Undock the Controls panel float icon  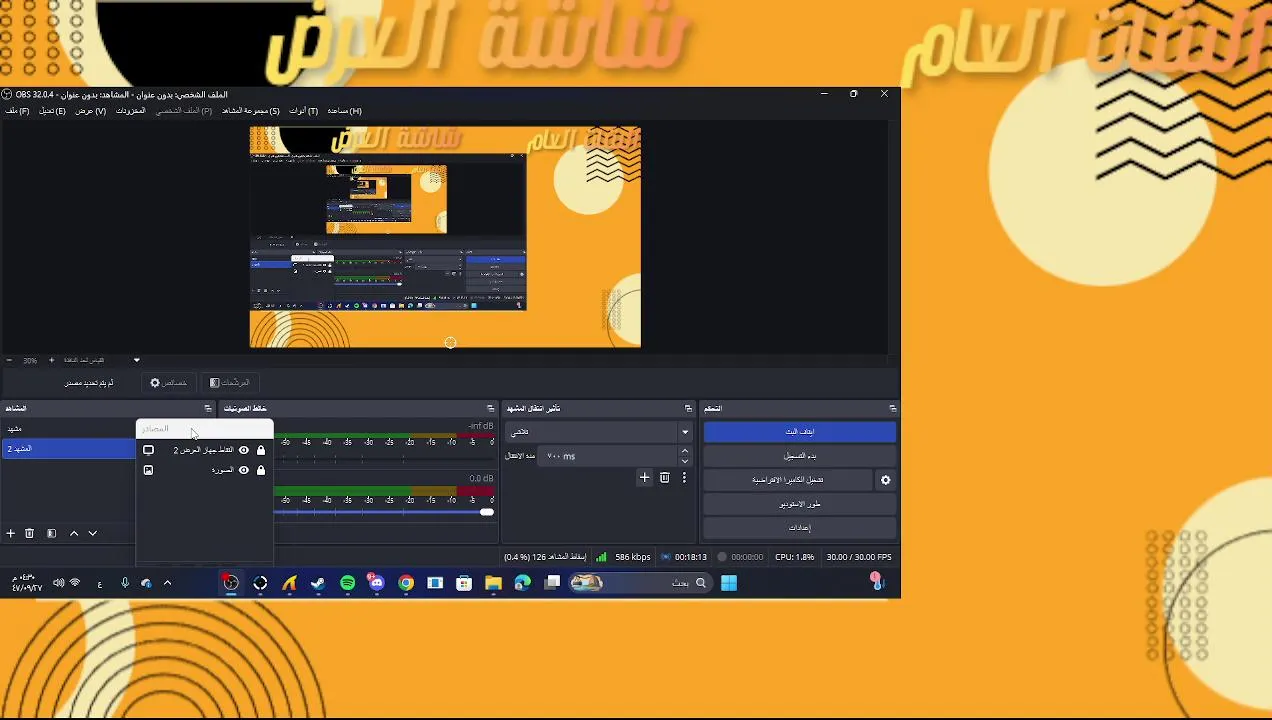click(892, 408)
